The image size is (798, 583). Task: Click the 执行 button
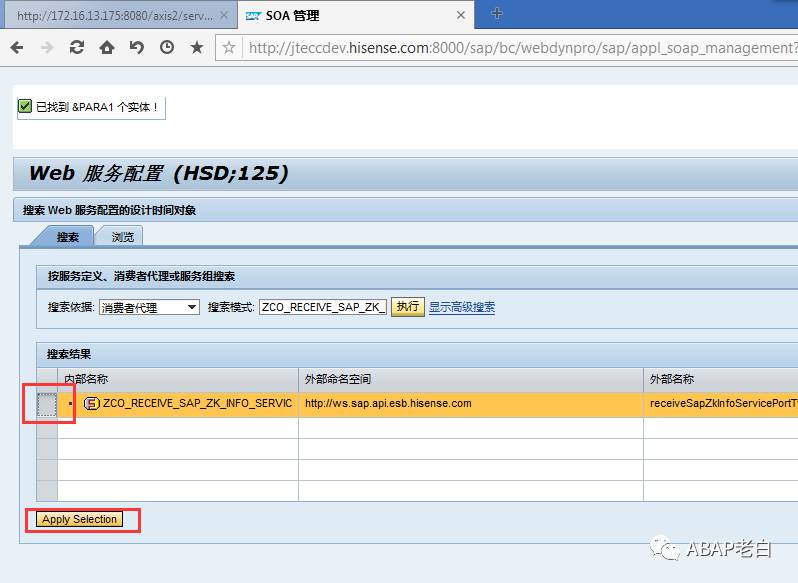(x=408, y=307)
